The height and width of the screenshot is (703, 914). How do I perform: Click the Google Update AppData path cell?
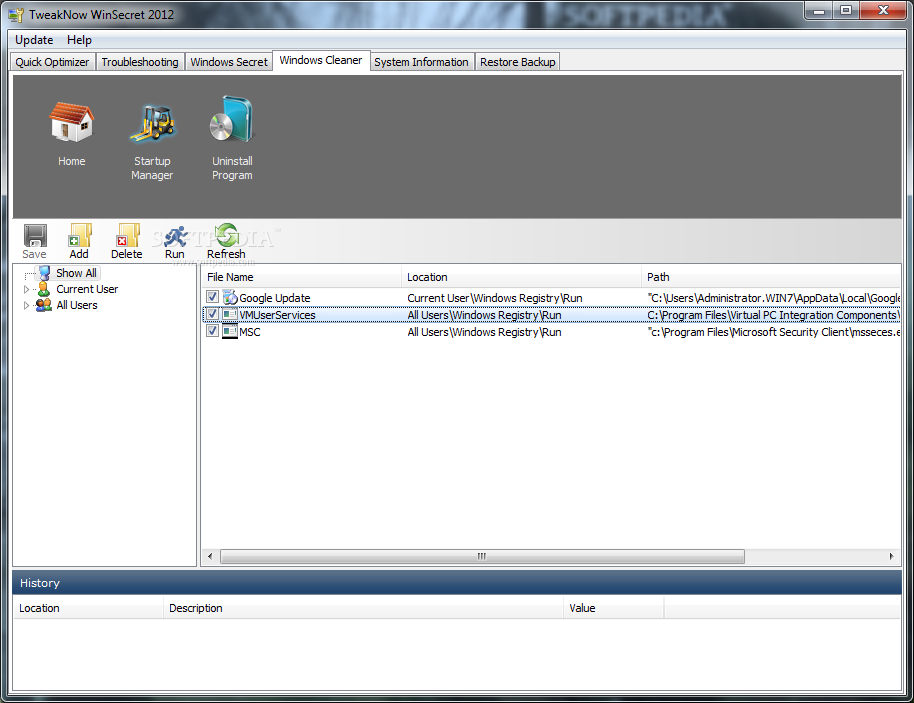pos(774,298)
